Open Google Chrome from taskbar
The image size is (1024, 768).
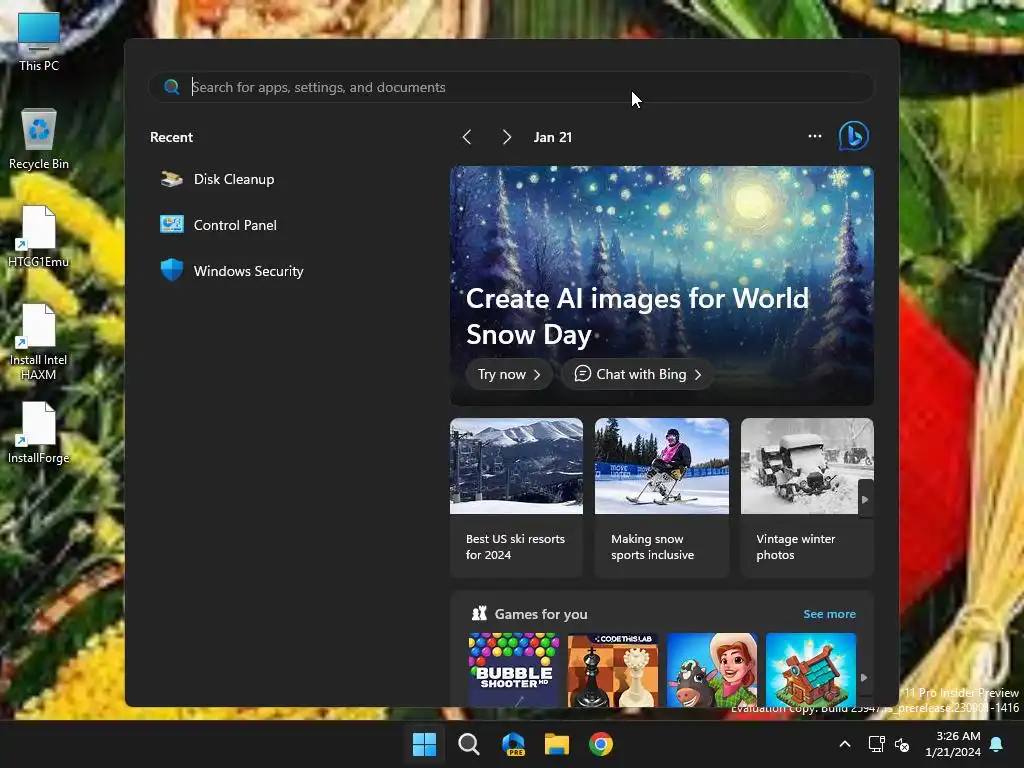pos(601,744)
